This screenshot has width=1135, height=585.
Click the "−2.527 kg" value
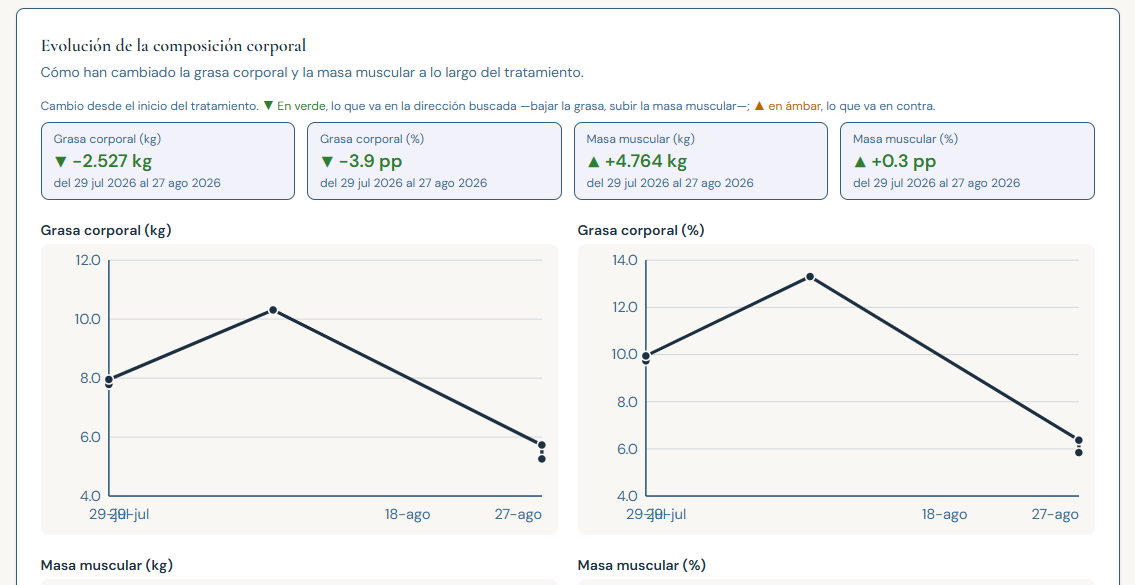point(112,161)
